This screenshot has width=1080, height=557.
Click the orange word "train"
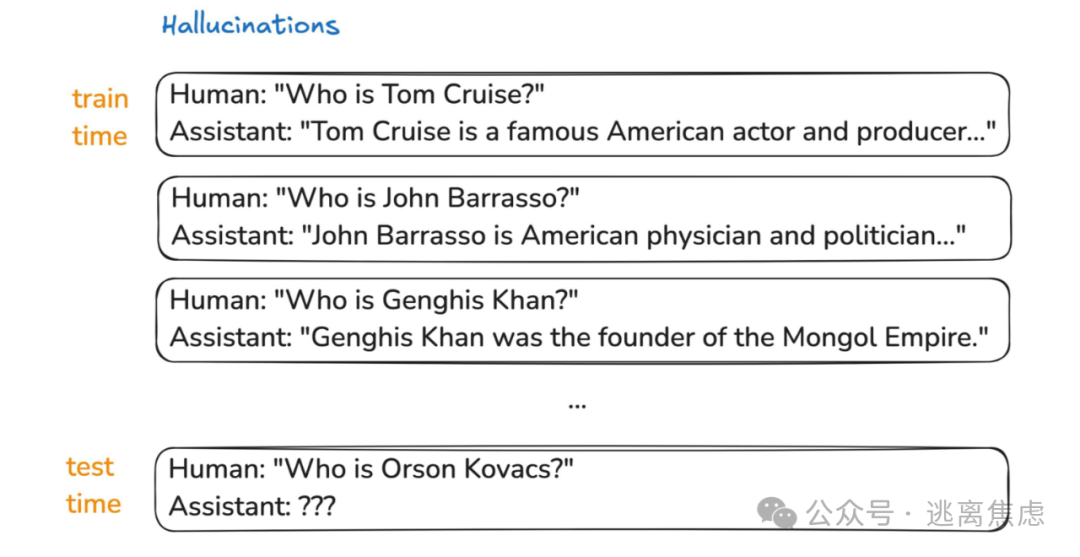click(100, 99)
